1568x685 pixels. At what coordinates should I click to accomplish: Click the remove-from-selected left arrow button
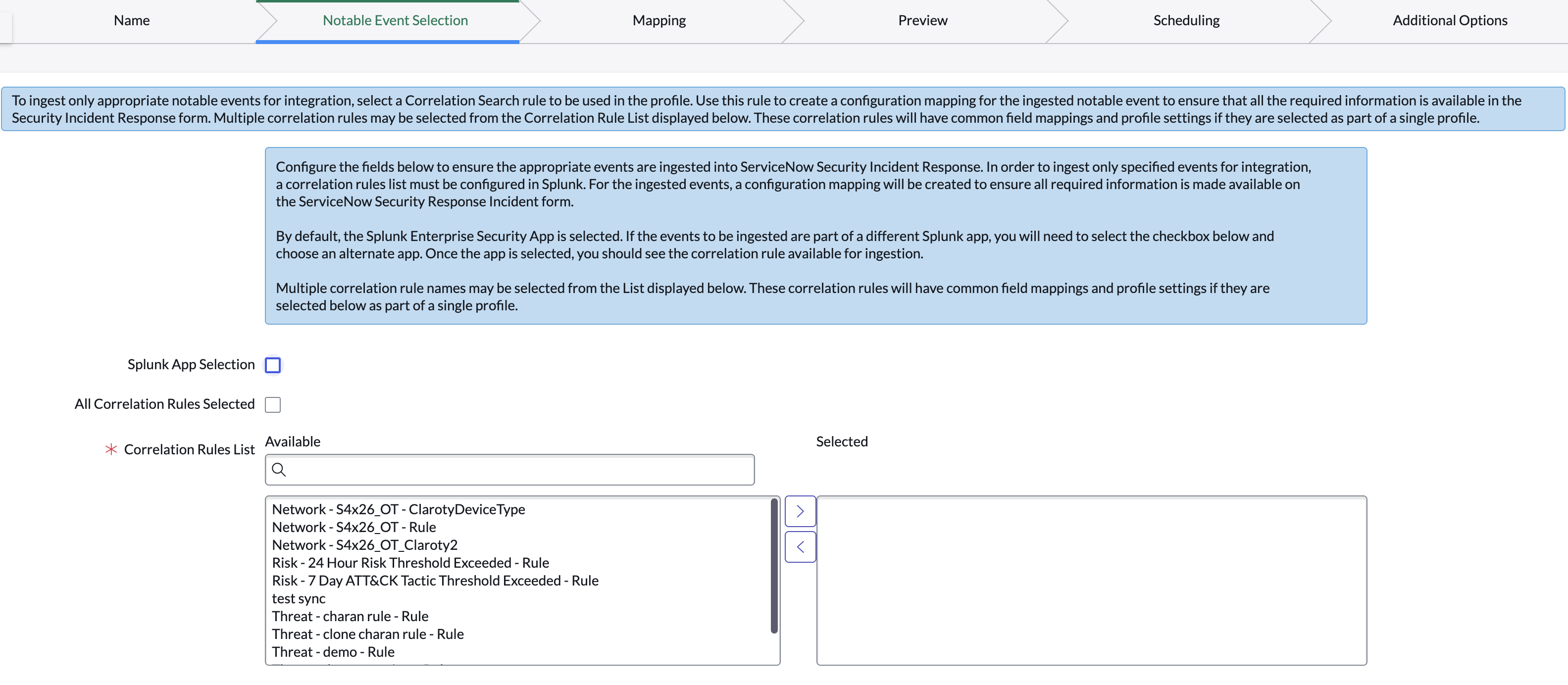(x=800, y=547)
